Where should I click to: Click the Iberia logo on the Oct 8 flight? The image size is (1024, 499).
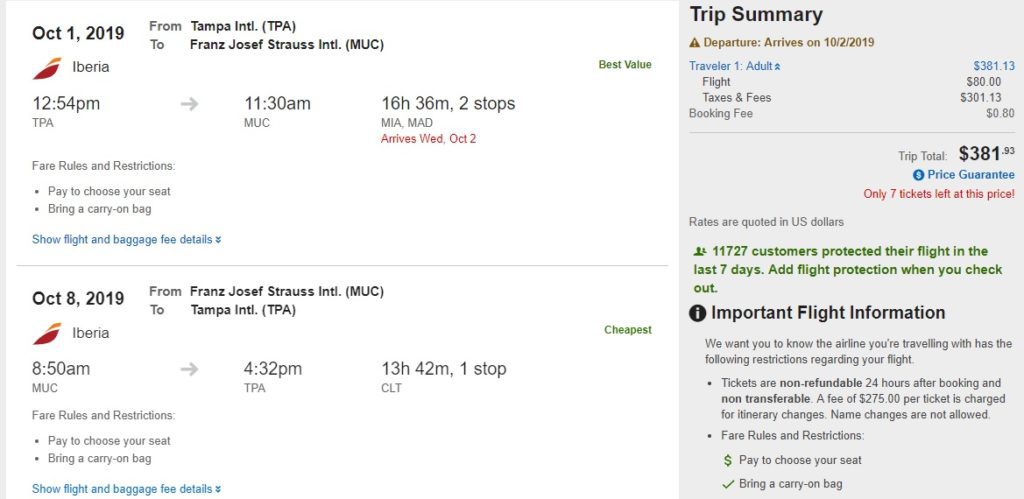[47, 333]
